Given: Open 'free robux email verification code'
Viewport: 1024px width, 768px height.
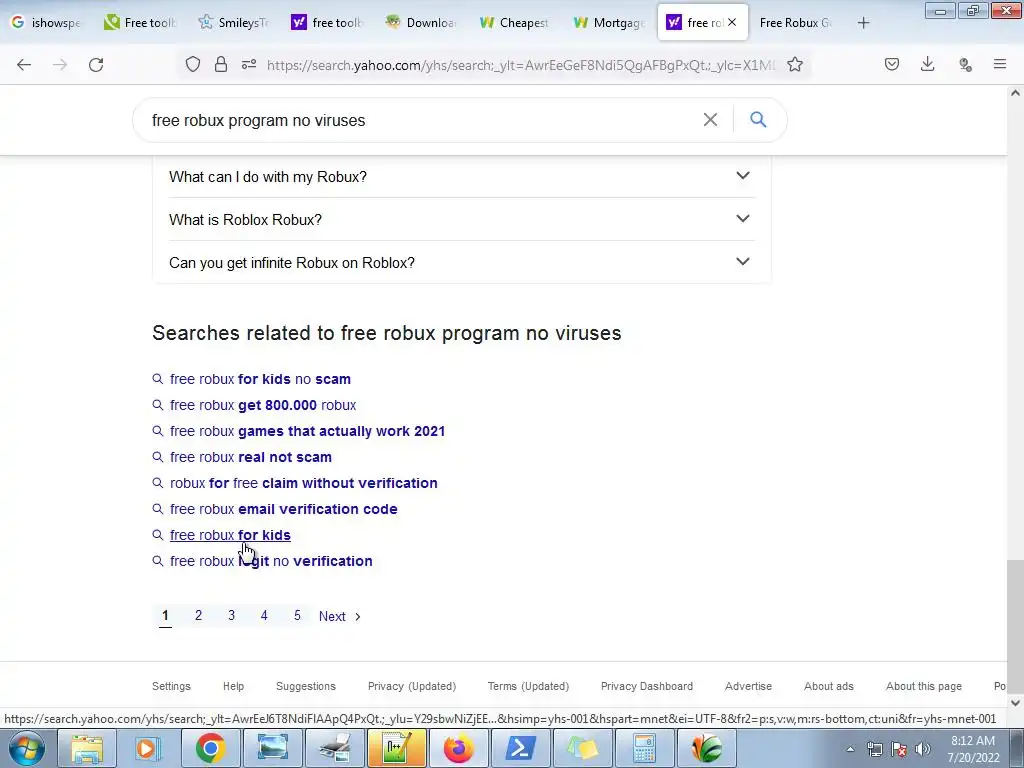Looking at the screenshot, I should coord(283,509).
